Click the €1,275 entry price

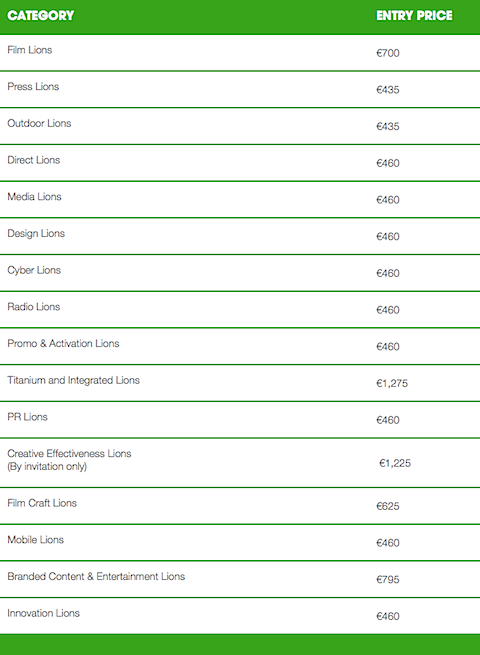tap(392, 383)
